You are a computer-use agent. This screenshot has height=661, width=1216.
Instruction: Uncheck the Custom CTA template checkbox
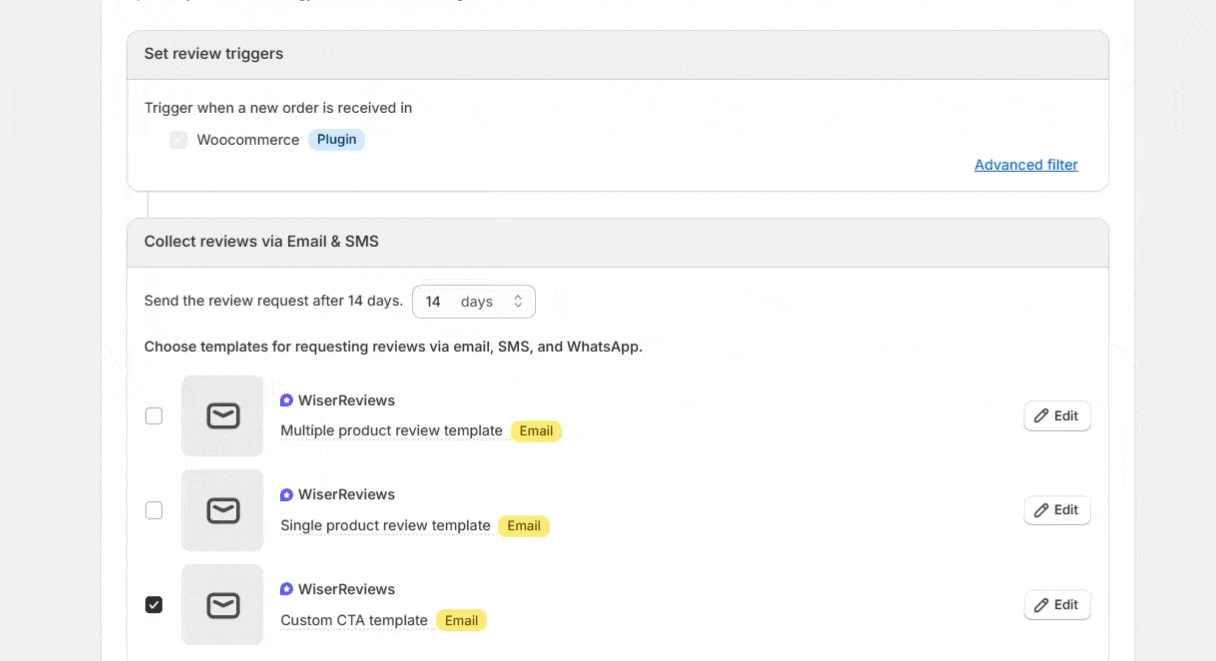[154, 605]
